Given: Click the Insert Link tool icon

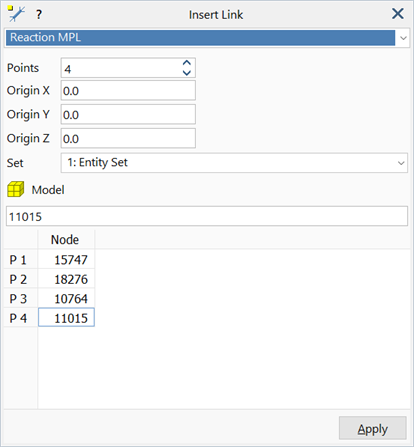Looking at the screenshot, I should click(x=16, y=14).
